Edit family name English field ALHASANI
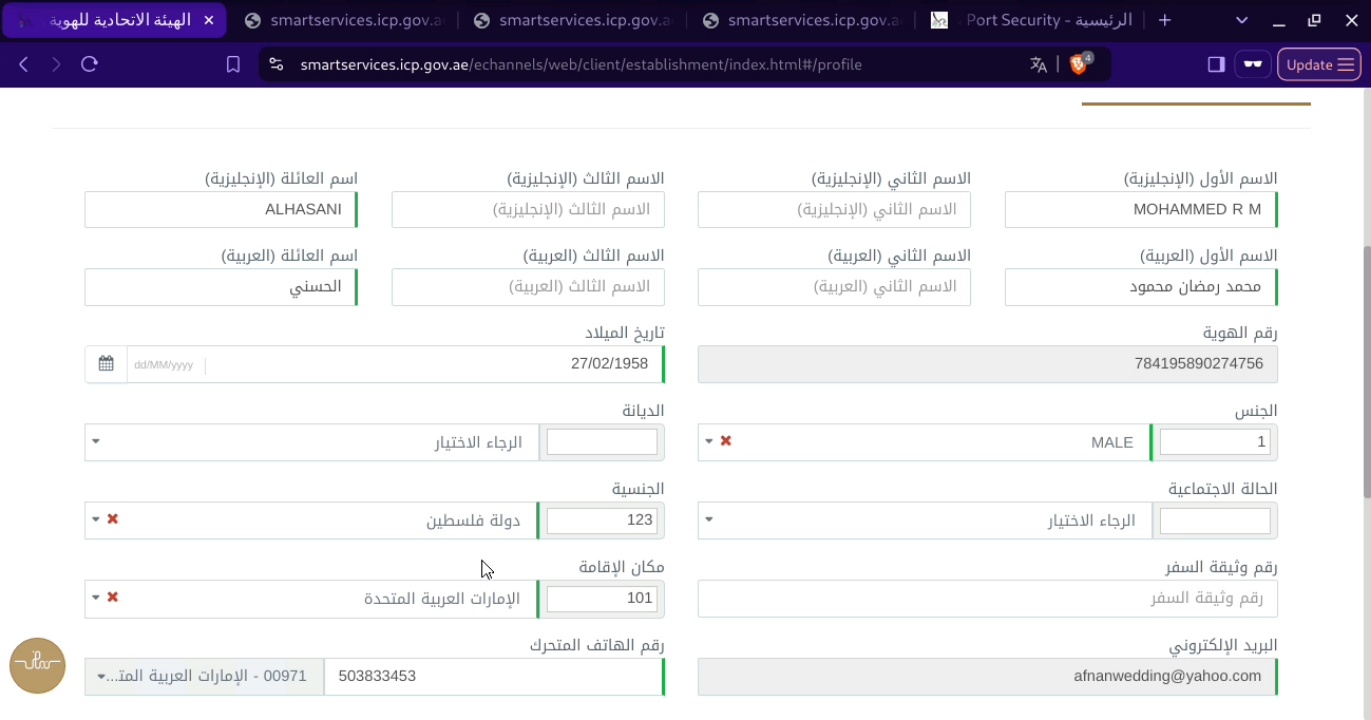The height and width of the screenshot is (720, 1371). click(221, 209)
